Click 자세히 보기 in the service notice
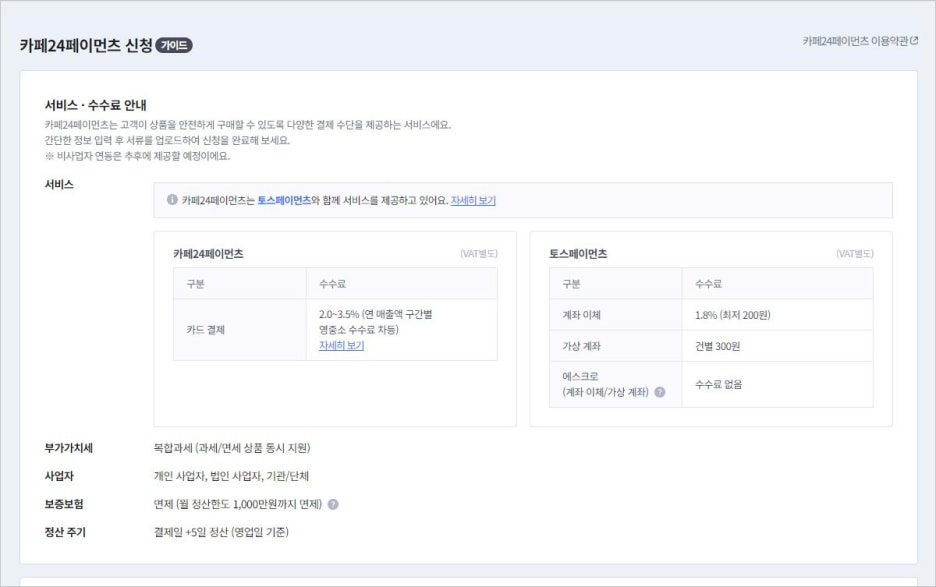This screenshot has height=587, width=936. 473,200
